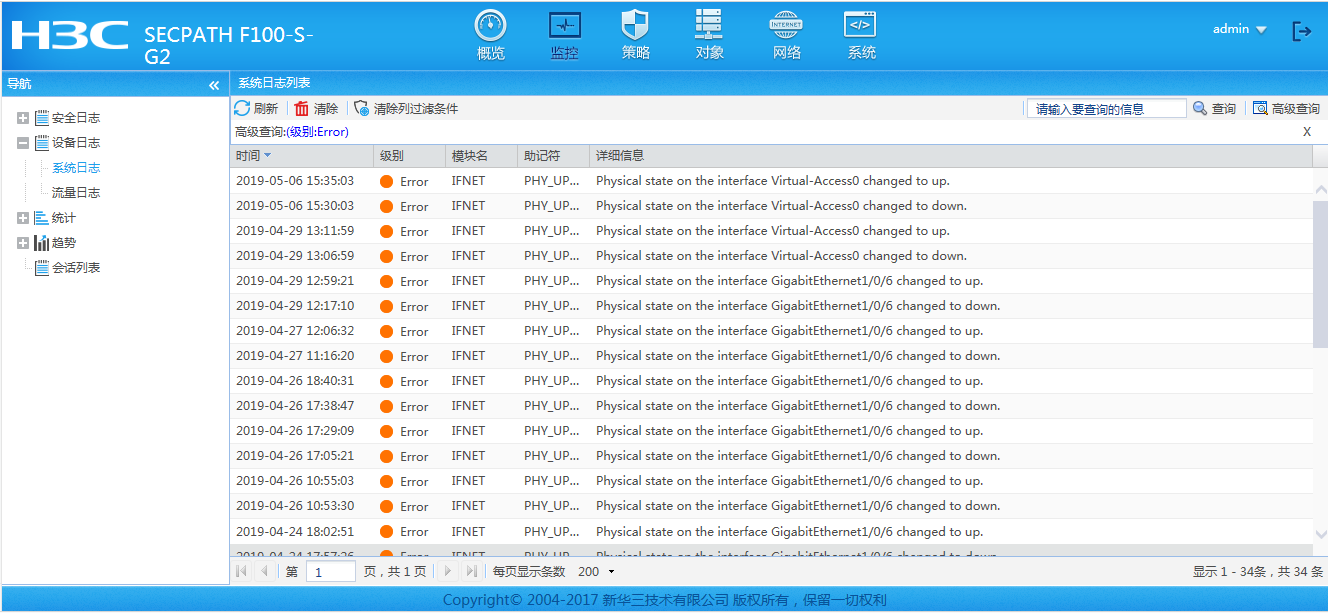Click Error level icon in 2019-04-26 10:55:03 row
Image resolution: width=1328 pixels, height=613 pixels.
(x=387, y=481)
